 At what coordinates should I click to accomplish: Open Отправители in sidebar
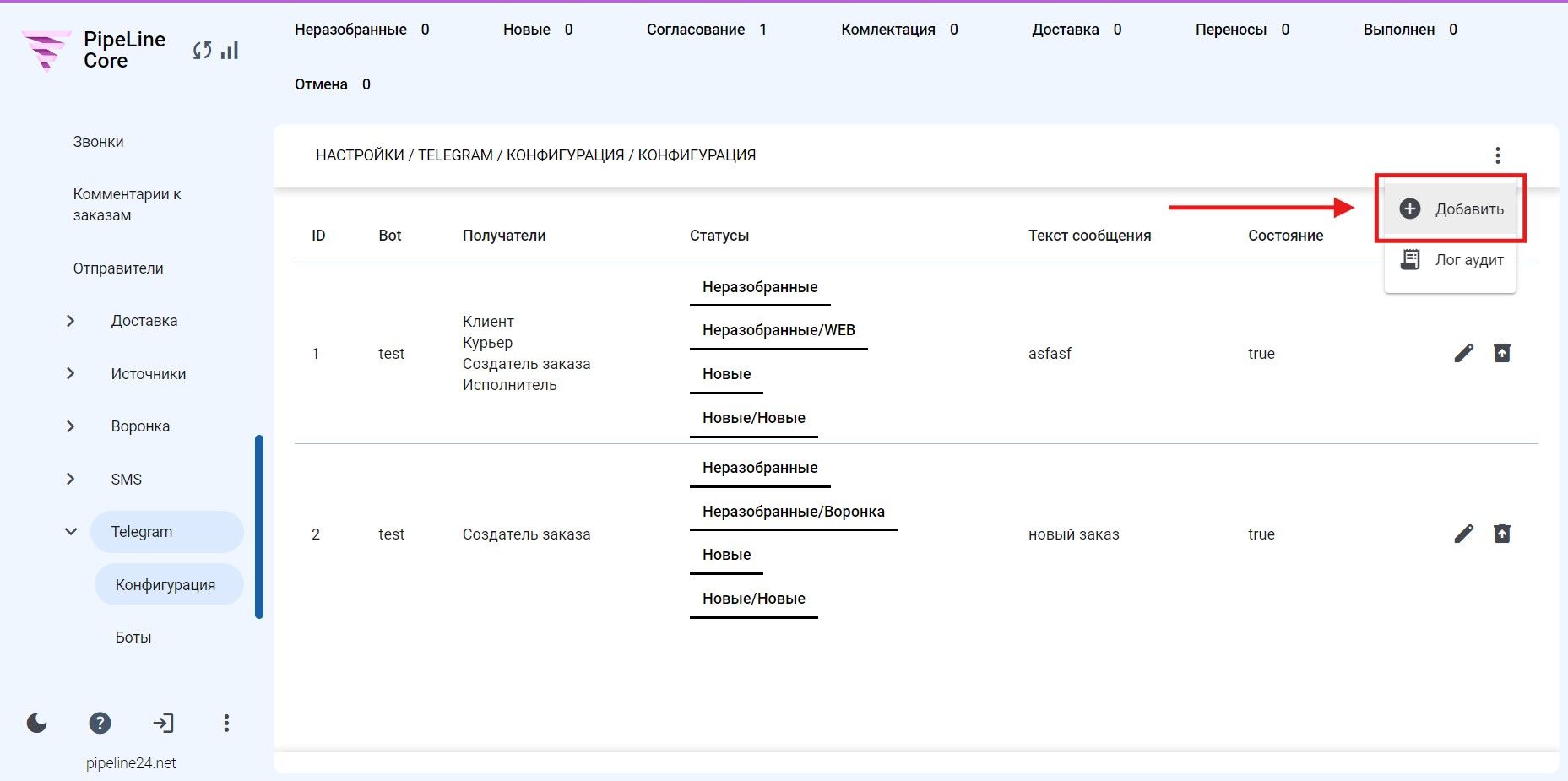tap(118, 268)
